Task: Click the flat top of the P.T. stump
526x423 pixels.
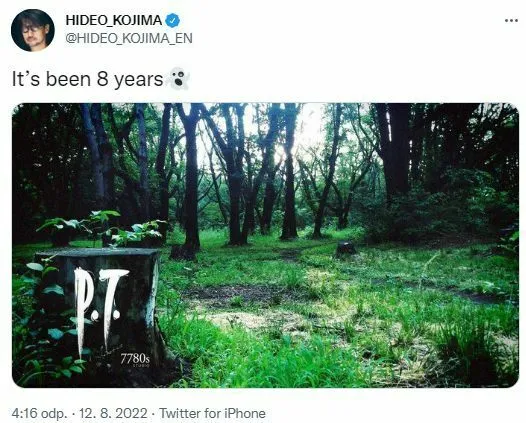Action: click(98, 252)
